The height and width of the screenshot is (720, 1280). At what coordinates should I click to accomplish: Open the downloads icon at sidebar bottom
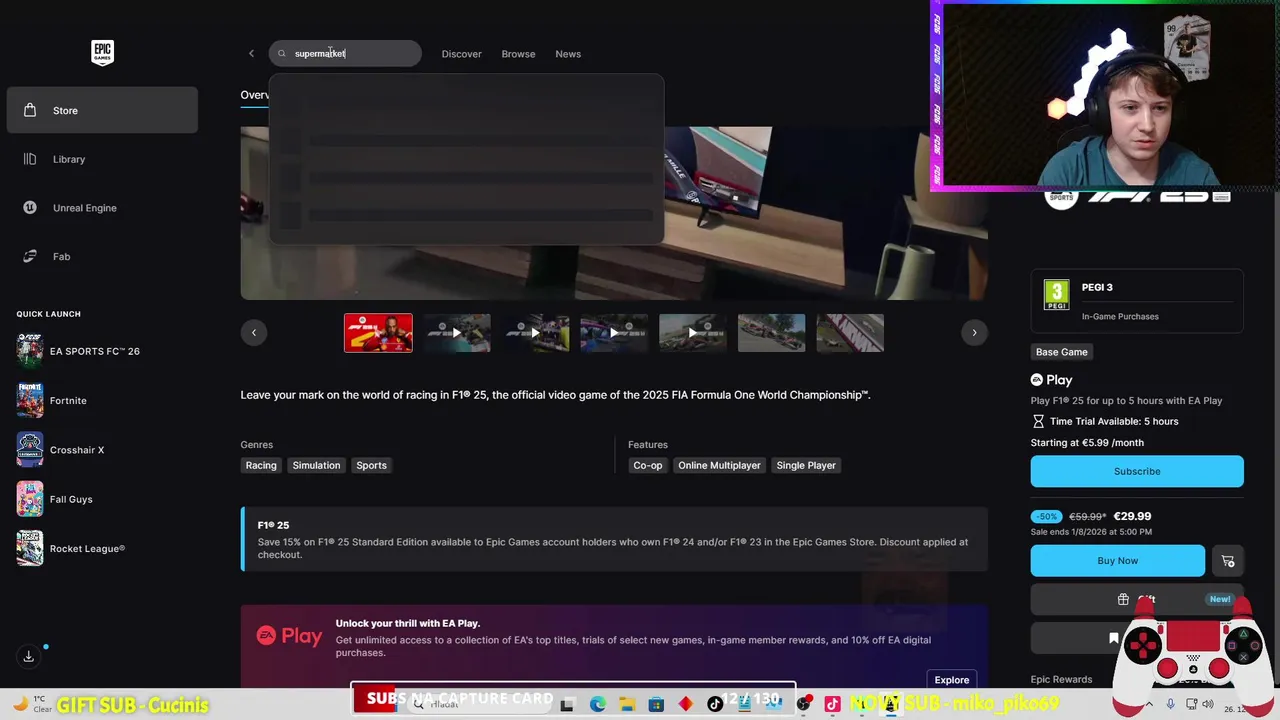point(29,656)
